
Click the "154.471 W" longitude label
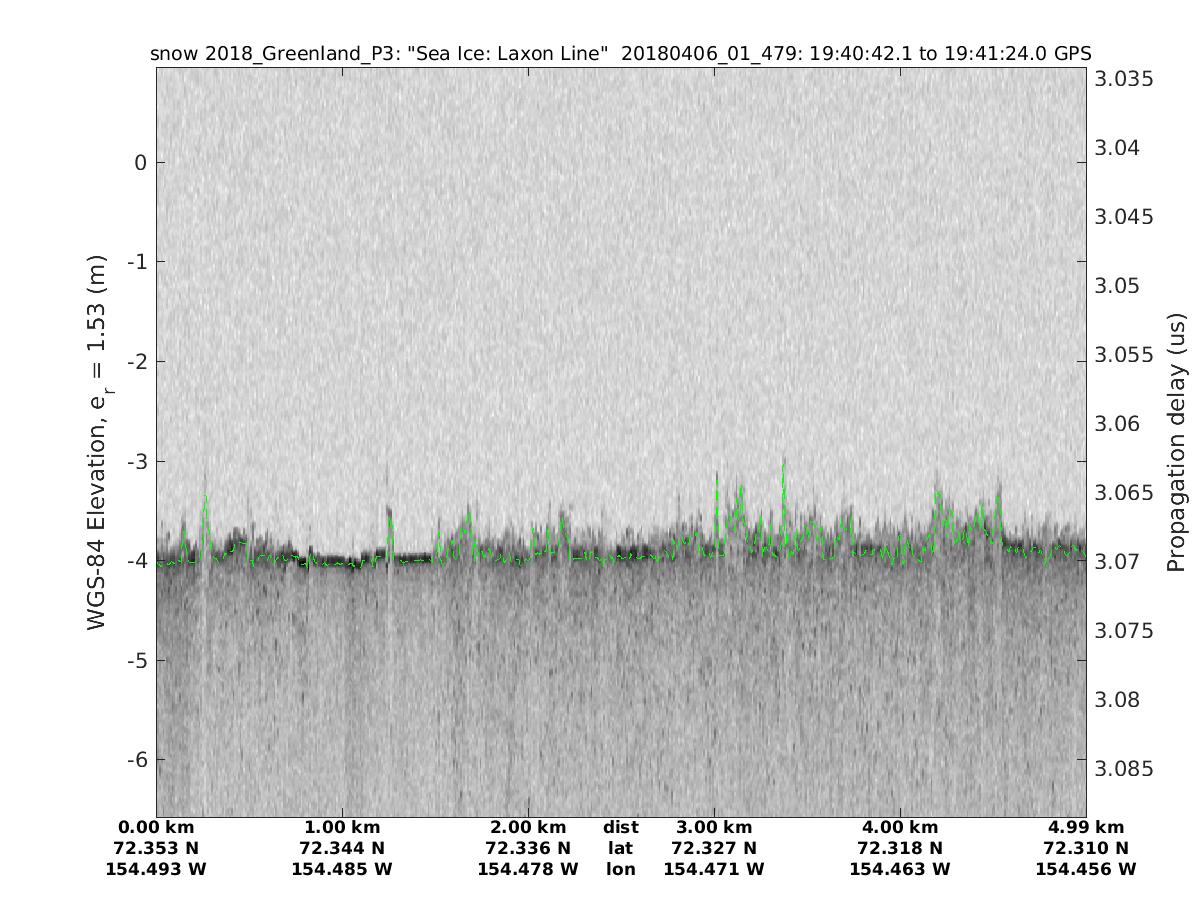pyautogui.click(x=714, y=869)
